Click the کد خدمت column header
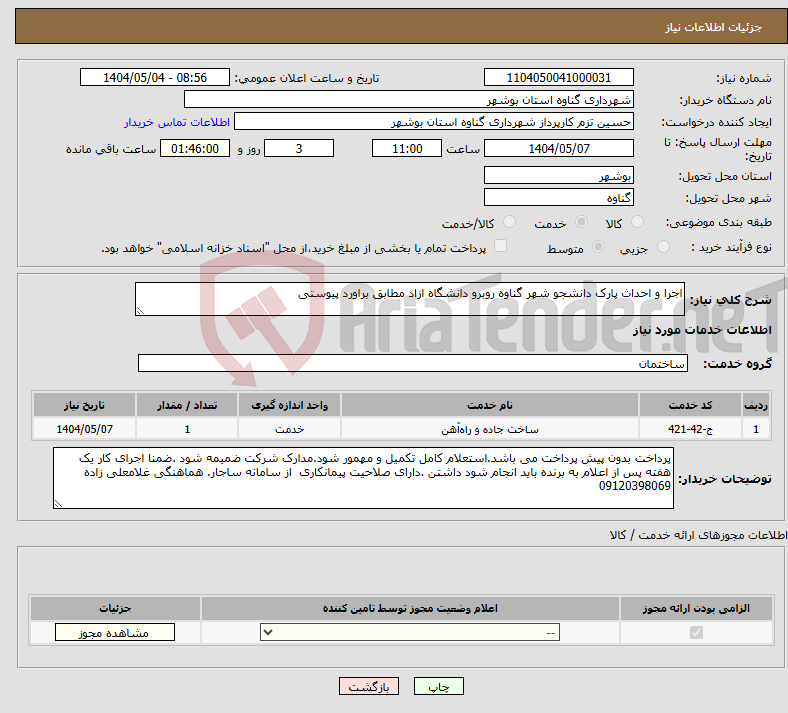 click(x=691, y=405)
